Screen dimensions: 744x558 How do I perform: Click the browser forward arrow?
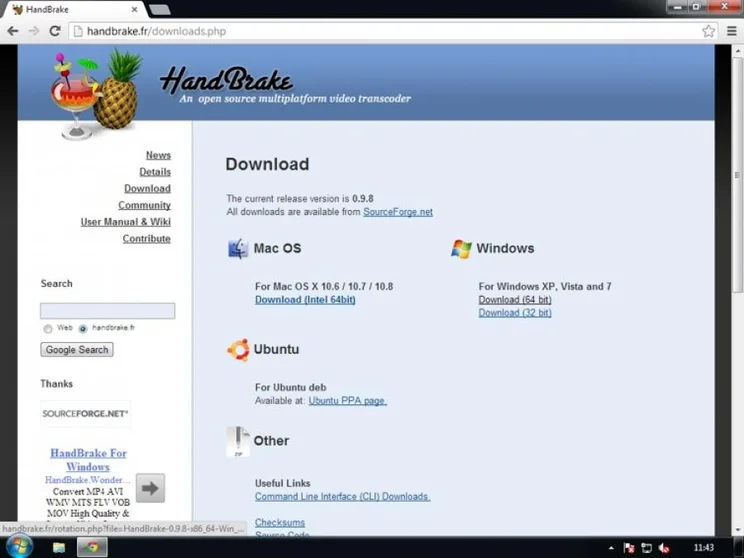(x=34, y=31)
